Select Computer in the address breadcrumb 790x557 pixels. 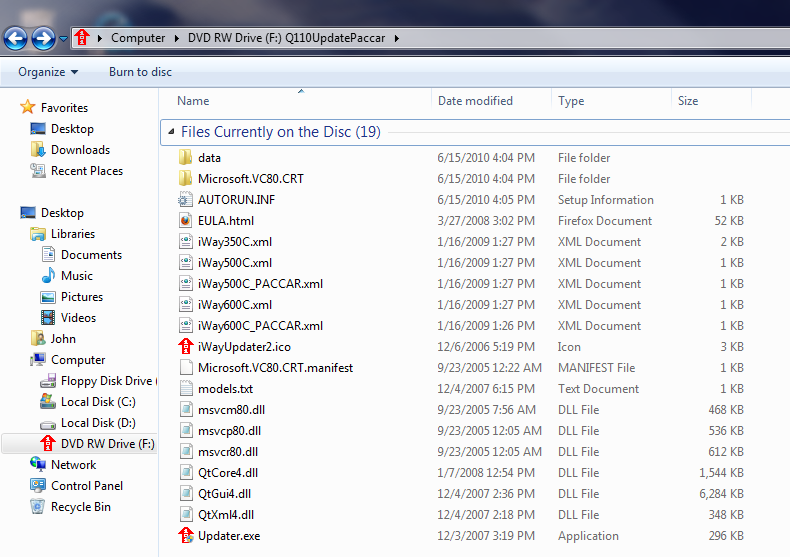pyautogui.click(x=138, y=38)
